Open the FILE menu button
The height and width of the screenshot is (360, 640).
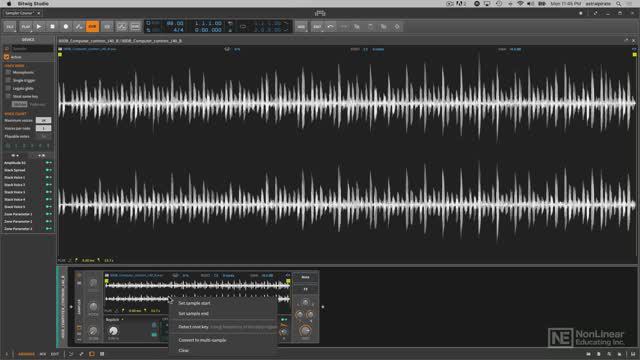(10, 27)
